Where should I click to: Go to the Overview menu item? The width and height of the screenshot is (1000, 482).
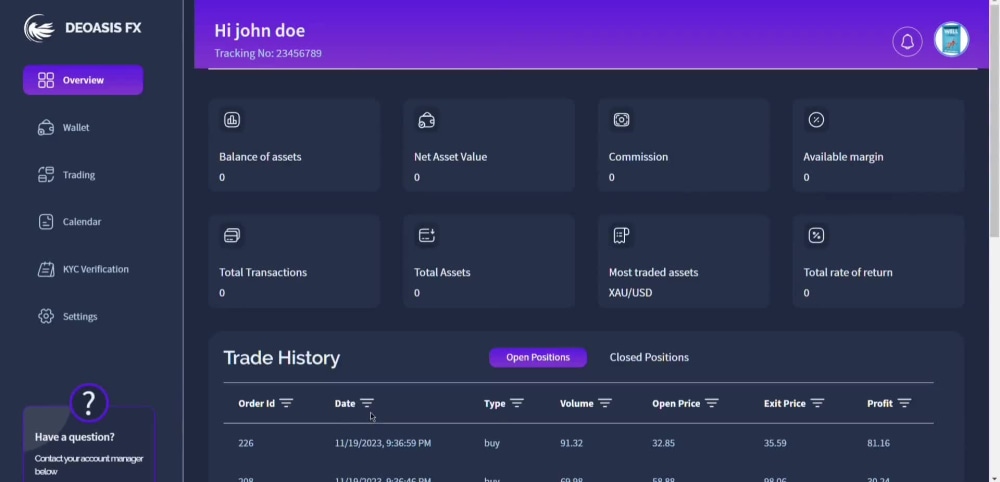(x=83, y=80)
